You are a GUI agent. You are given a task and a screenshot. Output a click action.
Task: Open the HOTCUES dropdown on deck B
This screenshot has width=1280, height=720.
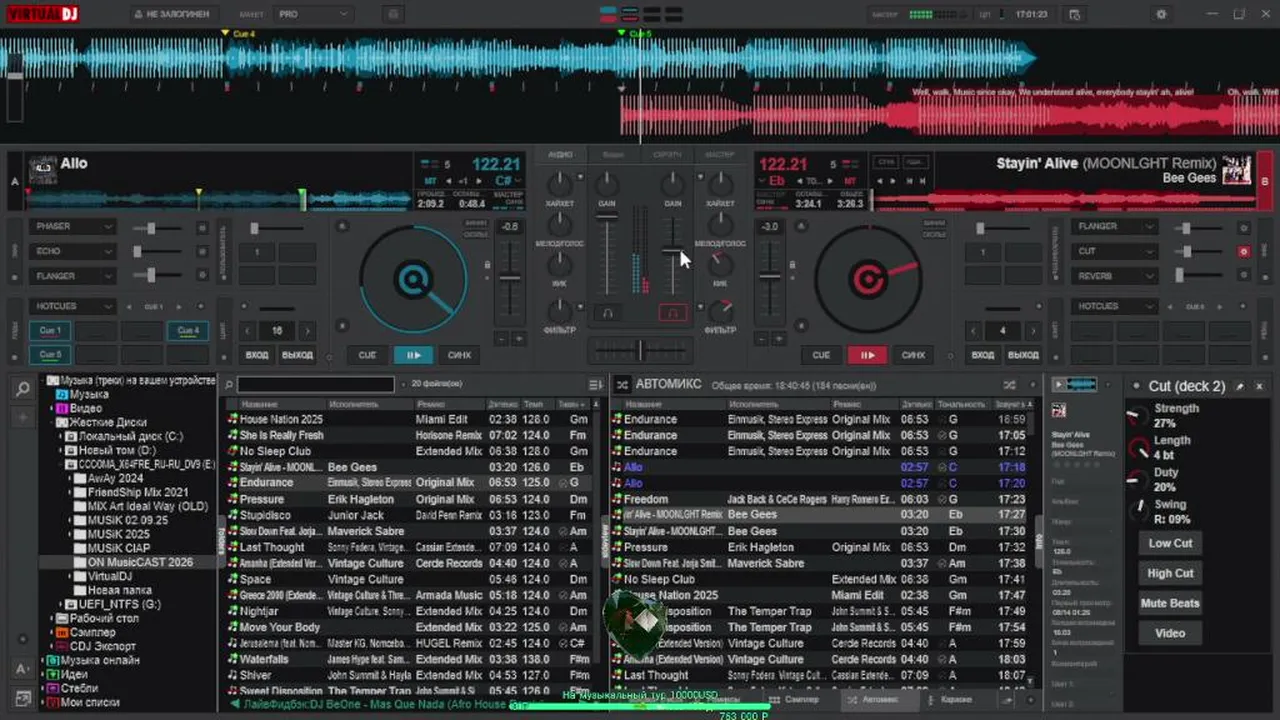(x=1115, y=306)
